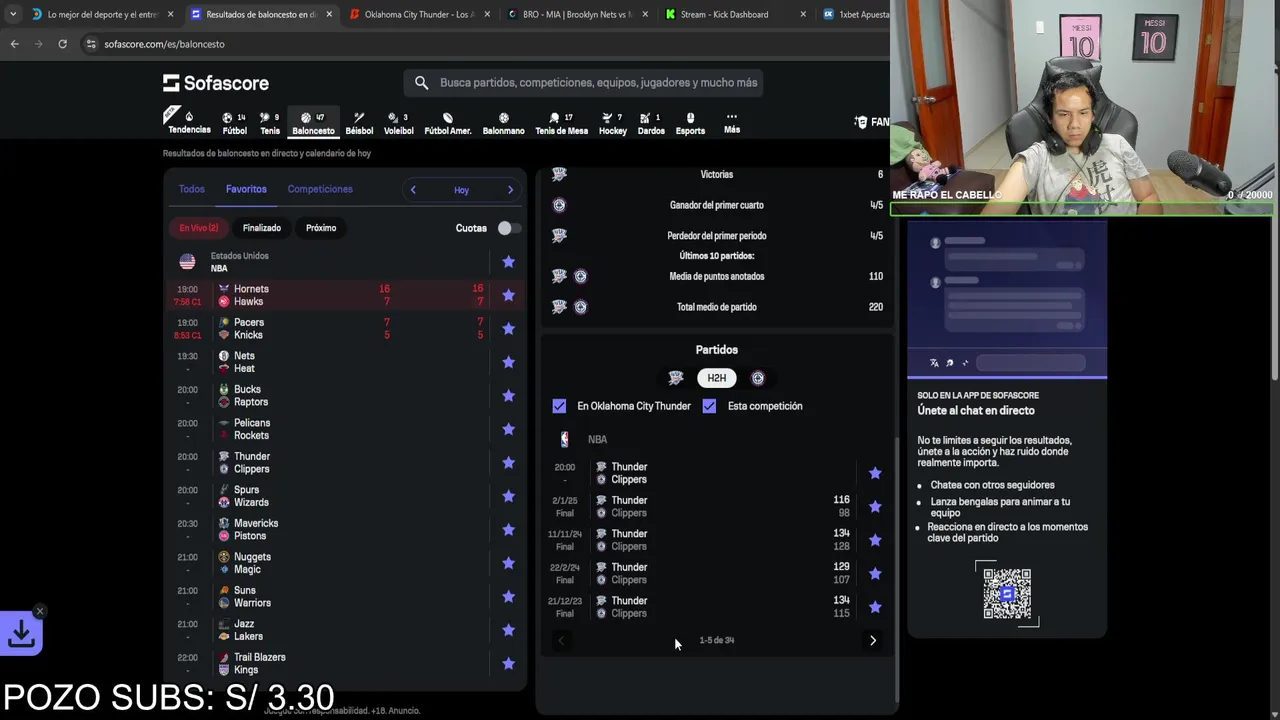The height and width of the screenshot is (720, 1280).
Task: Click the search magnifier icon
Action: [421, 83]
